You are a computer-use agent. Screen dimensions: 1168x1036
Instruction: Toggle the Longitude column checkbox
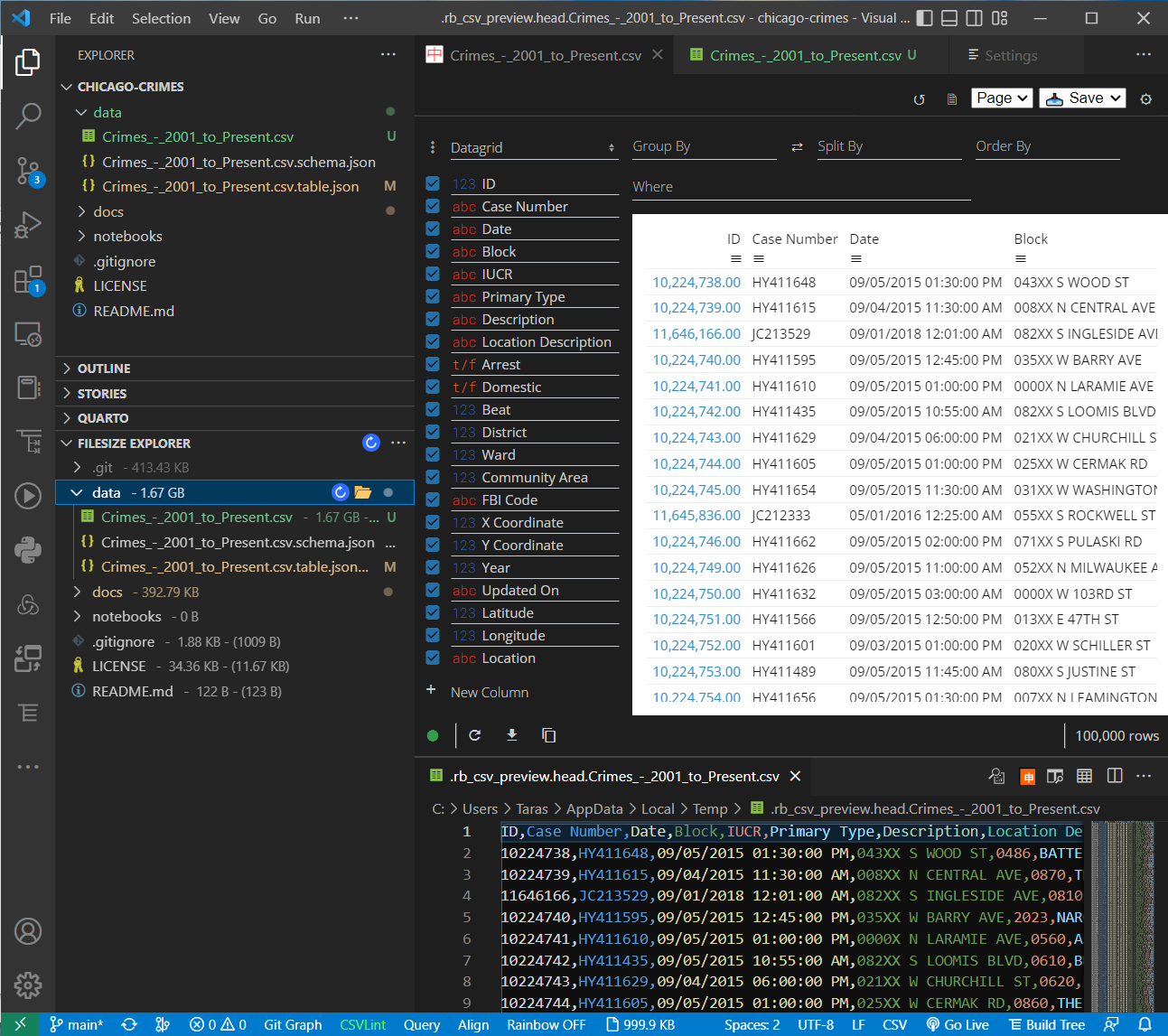click(433, 635)
